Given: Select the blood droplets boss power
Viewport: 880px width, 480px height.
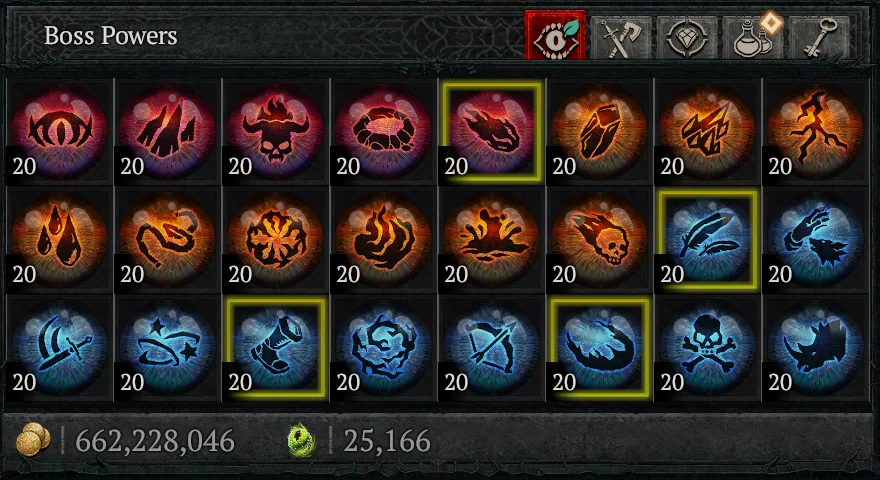Looking at the screenshot, I should [59, 240].
